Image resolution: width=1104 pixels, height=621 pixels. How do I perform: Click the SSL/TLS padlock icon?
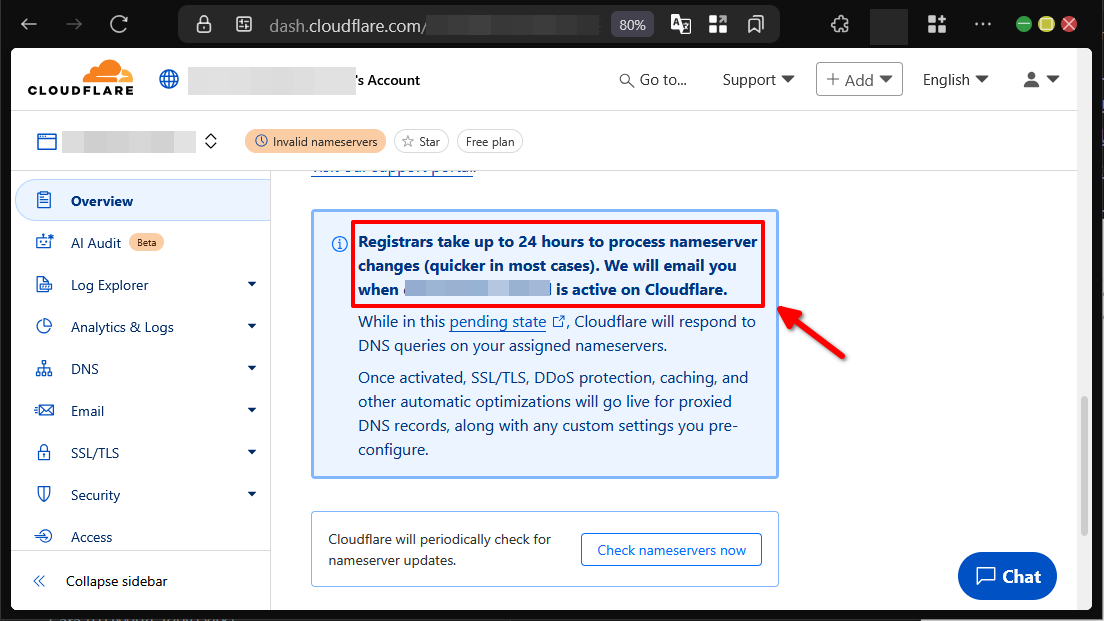point(44,452)
